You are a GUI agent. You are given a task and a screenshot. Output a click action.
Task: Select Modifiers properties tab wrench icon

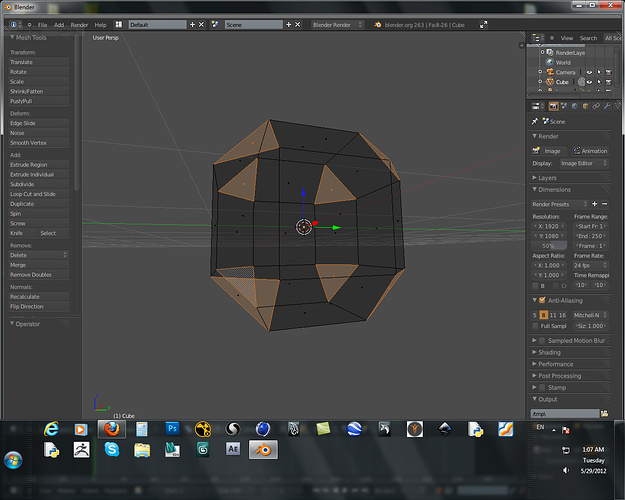(607, 106)
